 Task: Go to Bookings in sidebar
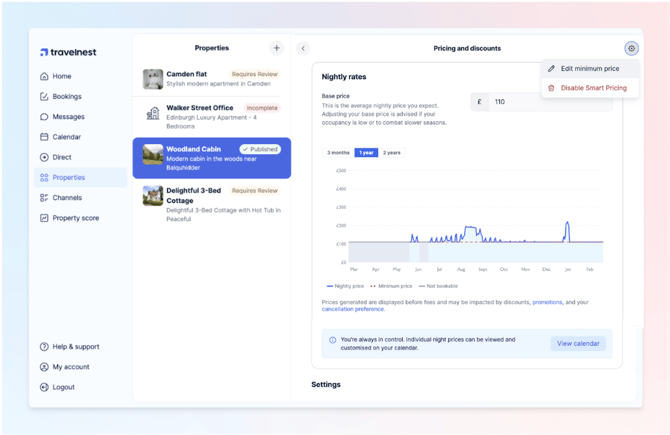[x=80, y=97]
